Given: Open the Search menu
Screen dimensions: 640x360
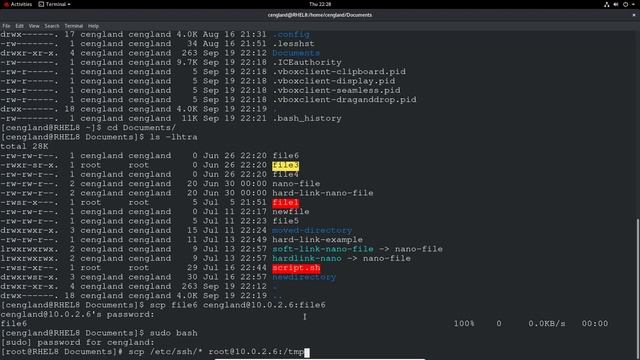Looking at the screenshot, I should click(x=52, y=26).
